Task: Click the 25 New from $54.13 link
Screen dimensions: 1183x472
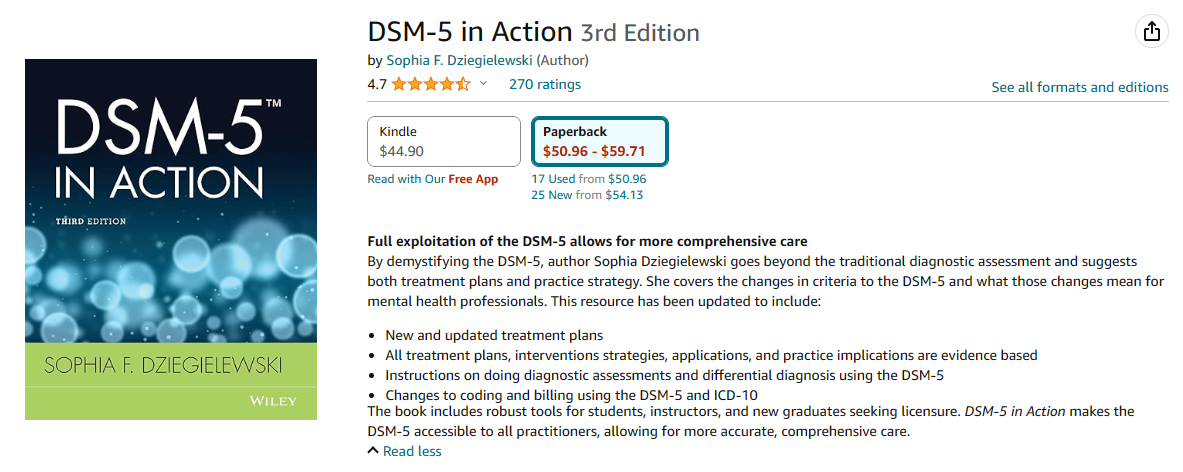Action: pos(588,195)
